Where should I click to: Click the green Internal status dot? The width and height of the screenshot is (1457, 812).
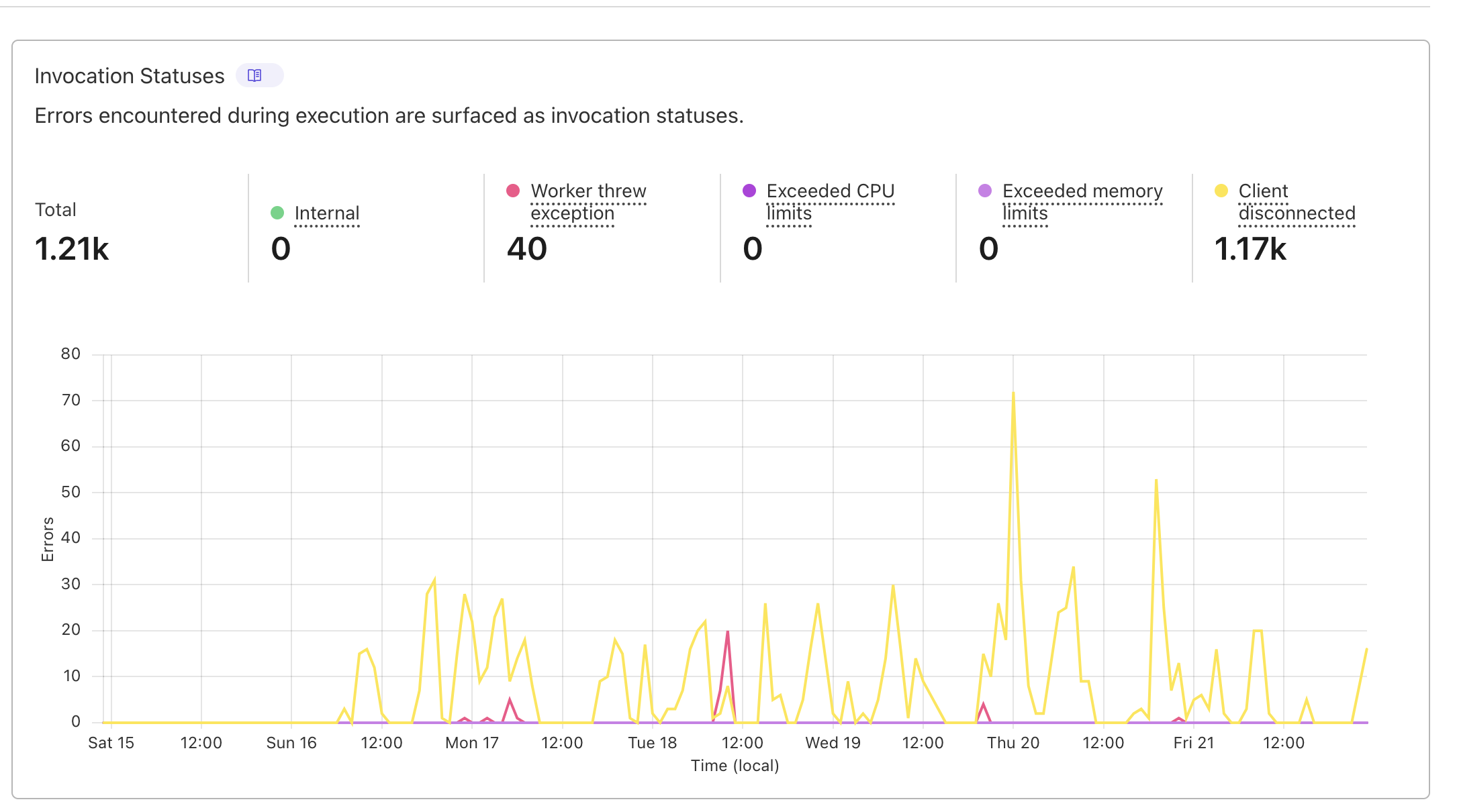277,211
